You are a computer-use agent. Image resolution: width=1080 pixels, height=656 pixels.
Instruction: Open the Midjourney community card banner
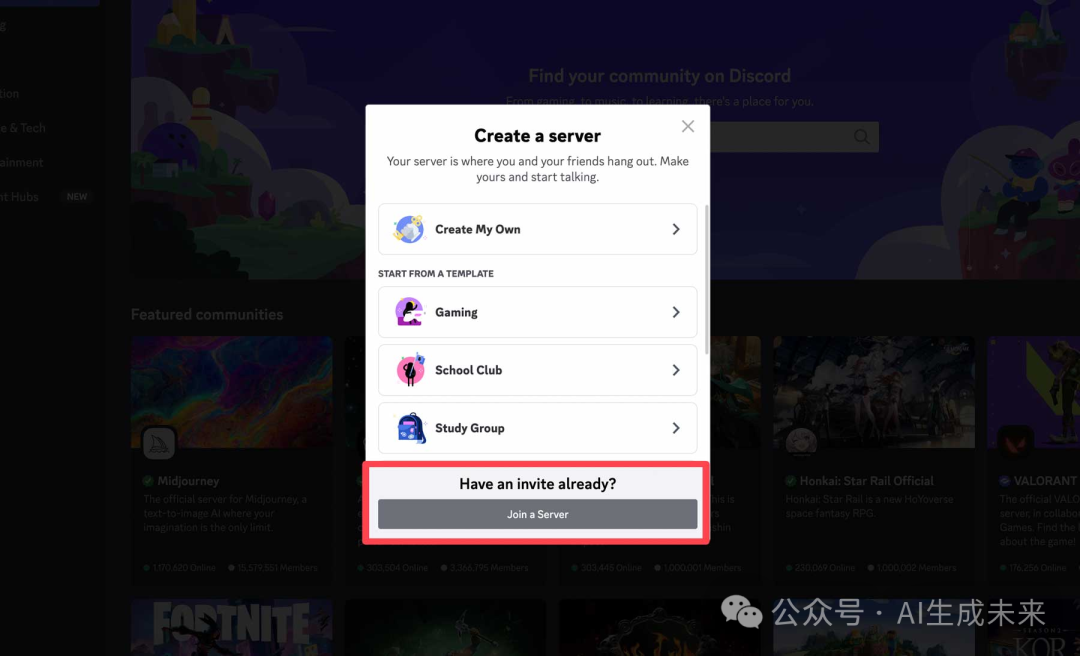click(231, 391)
